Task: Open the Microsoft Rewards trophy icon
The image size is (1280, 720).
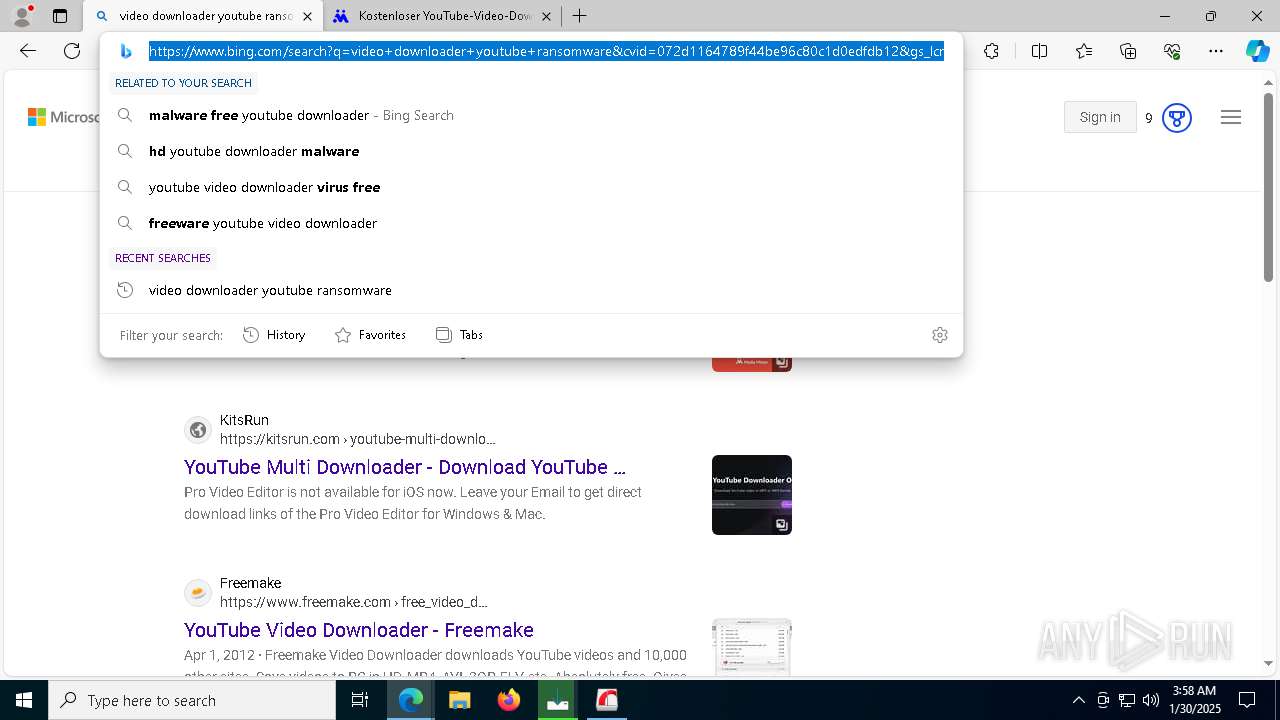Action: pyautogui.click(x=1177, y=118)
